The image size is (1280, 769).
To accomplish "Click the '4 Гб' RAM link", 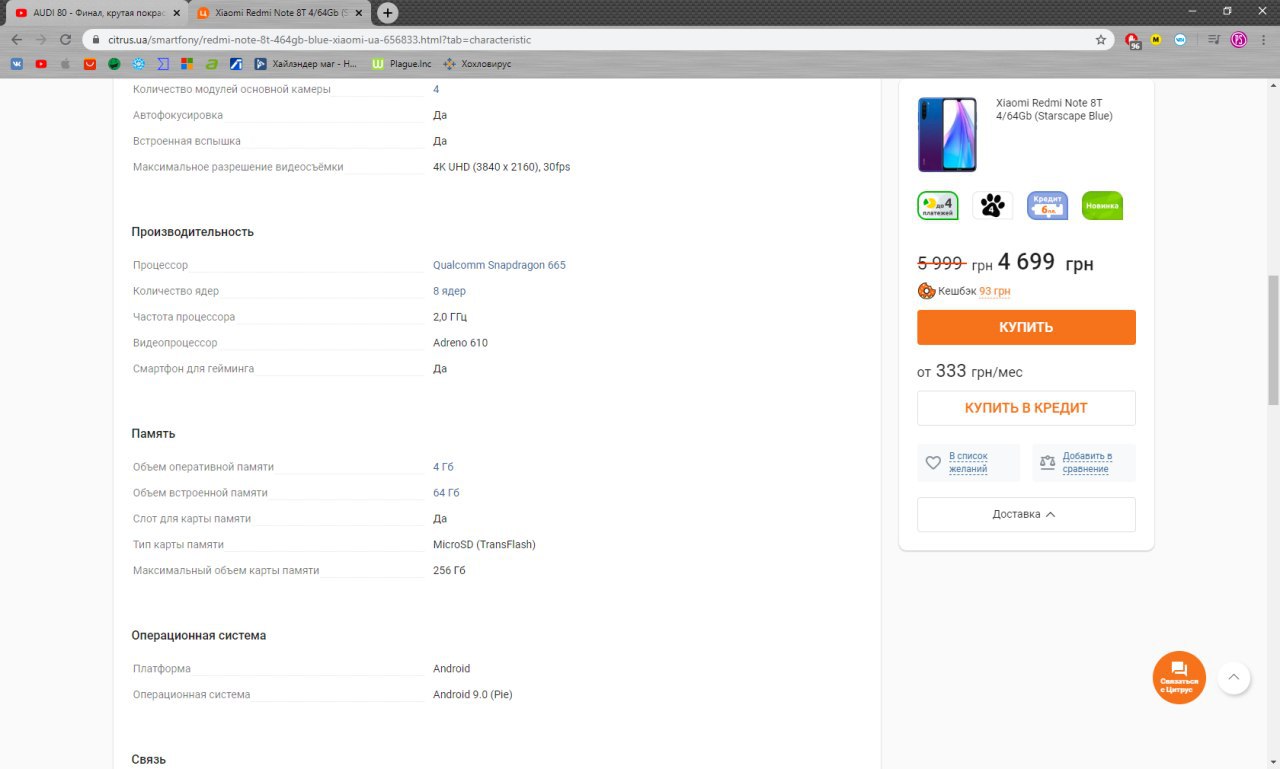I will (x=443, y=467).
